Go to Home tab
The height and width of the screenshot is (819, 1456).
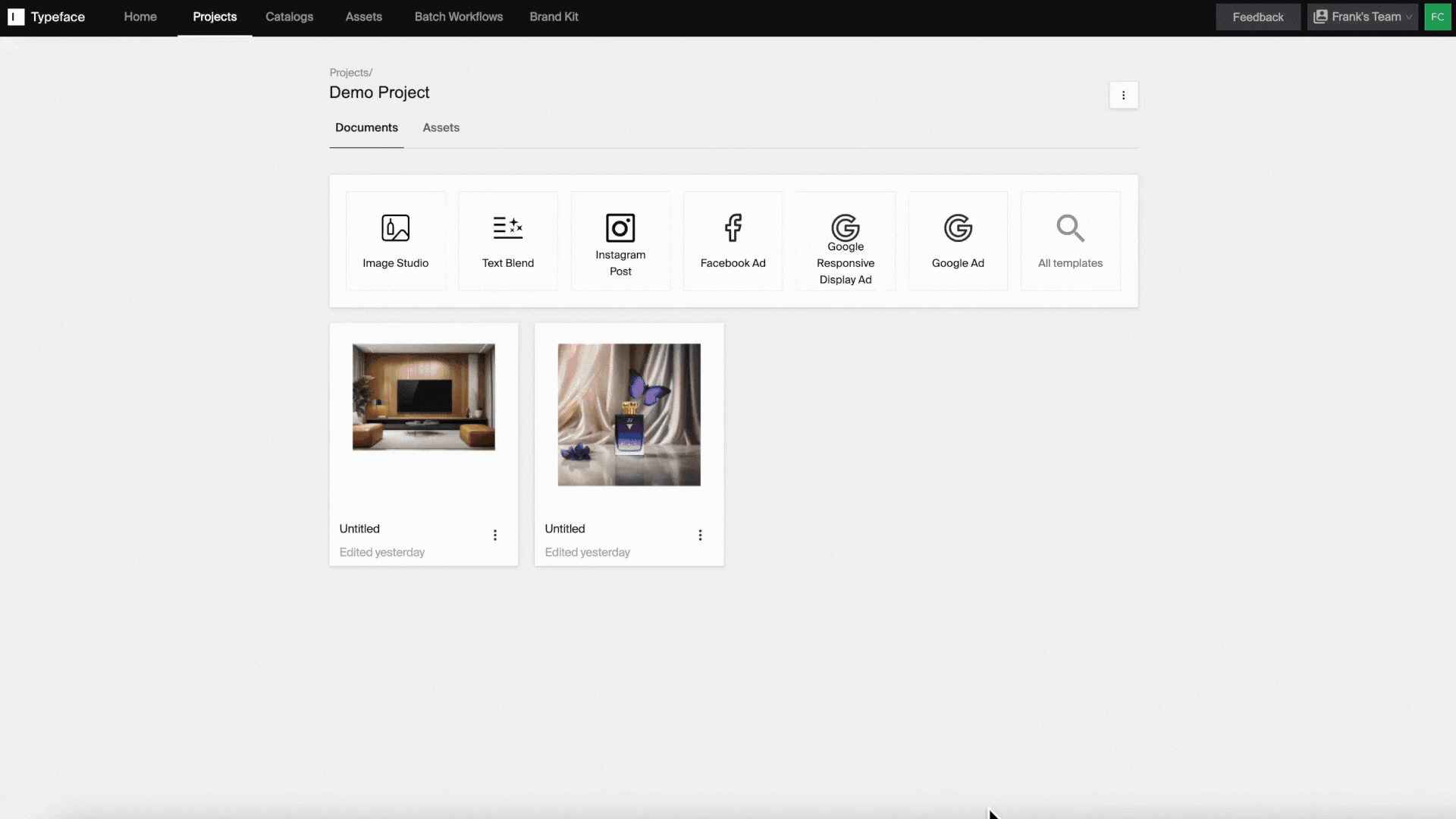pyautogui.click(x=140, y=17)
